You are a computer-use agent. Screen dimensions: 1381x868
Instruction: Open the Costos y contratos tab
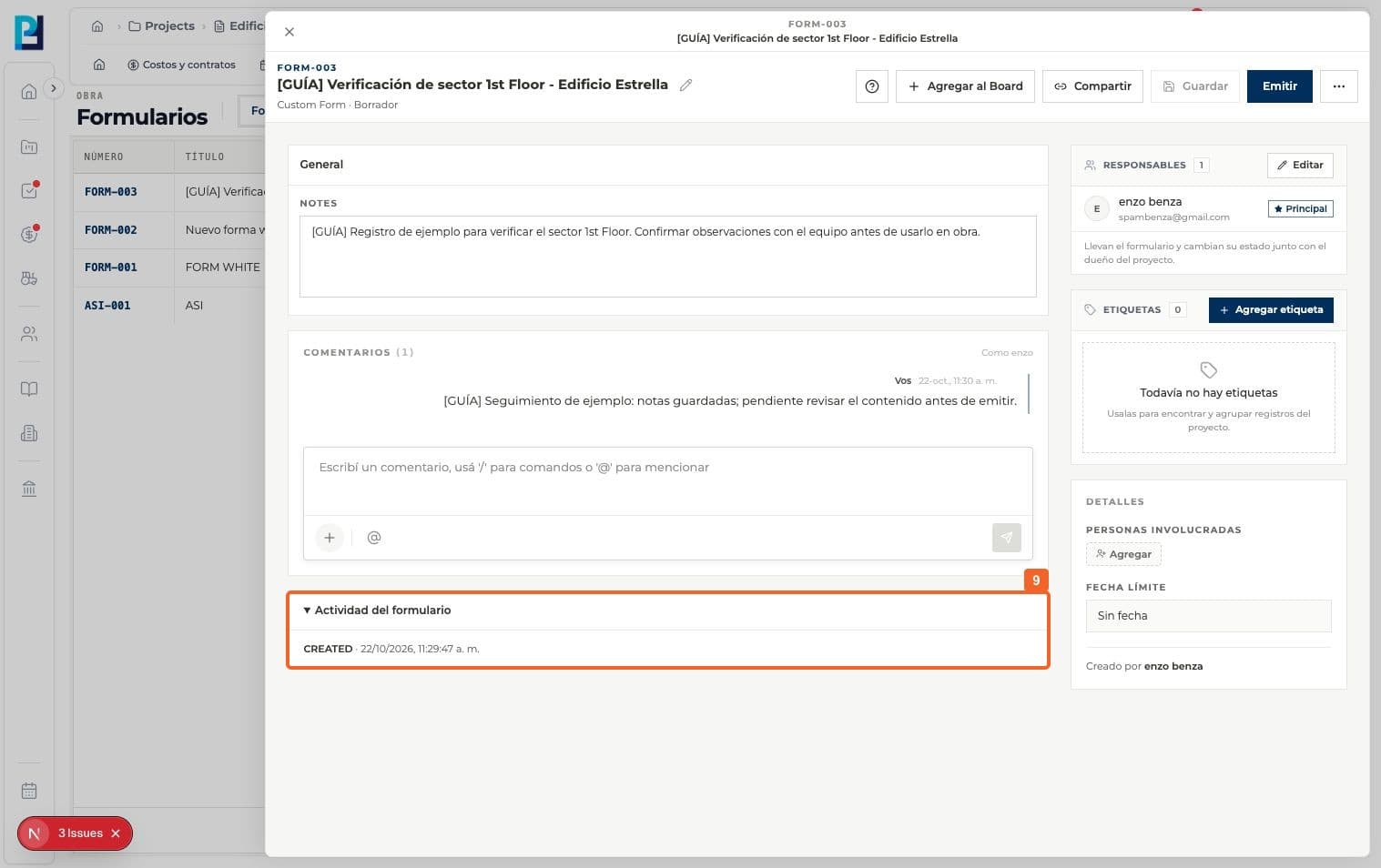pyautogui.click(x=182, y=65)
